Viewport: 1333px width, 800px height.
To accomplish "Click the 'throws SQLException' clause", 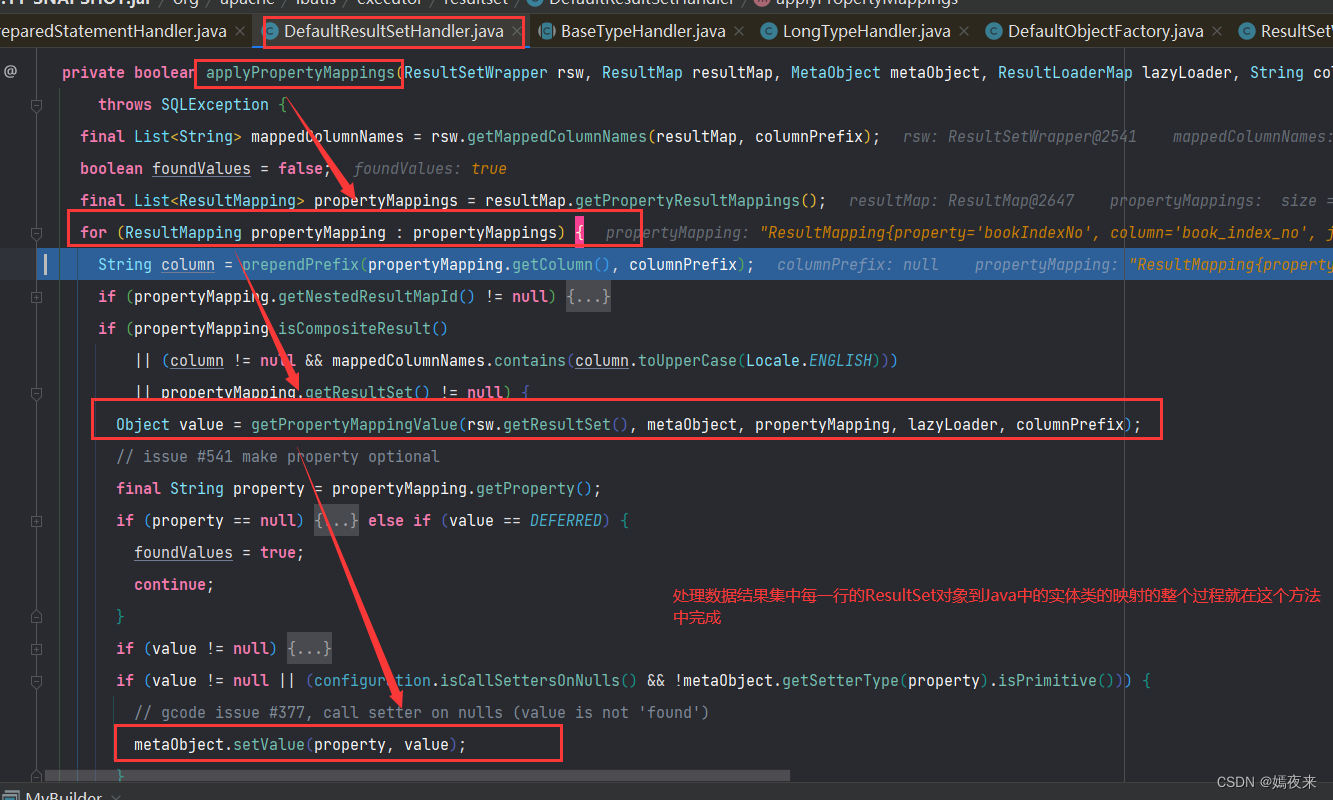I will click(183, 105).
